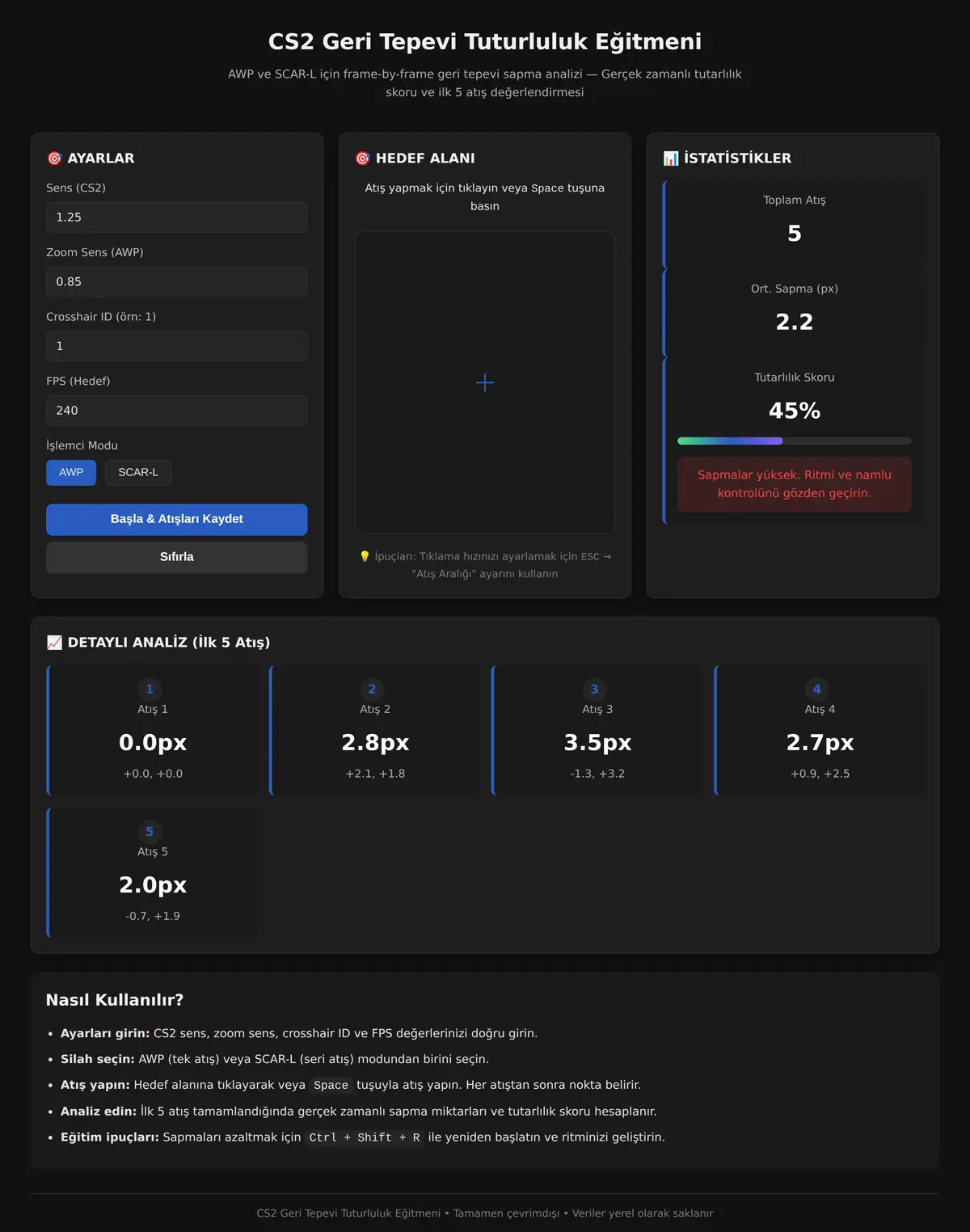This screenshot has width=970, height=1232.
Task: Click the red high-deviation warning message
Action: pyautogui.click(x=795, y=484)
